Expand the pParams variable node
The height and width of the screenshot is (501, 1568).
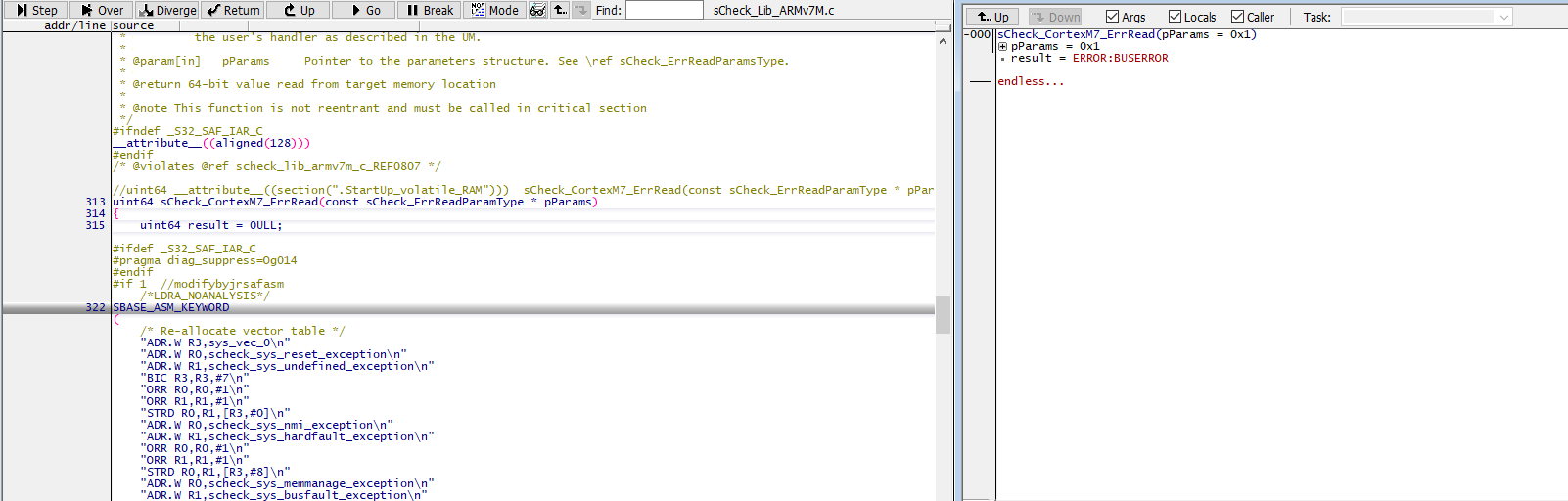(1002, 46)
